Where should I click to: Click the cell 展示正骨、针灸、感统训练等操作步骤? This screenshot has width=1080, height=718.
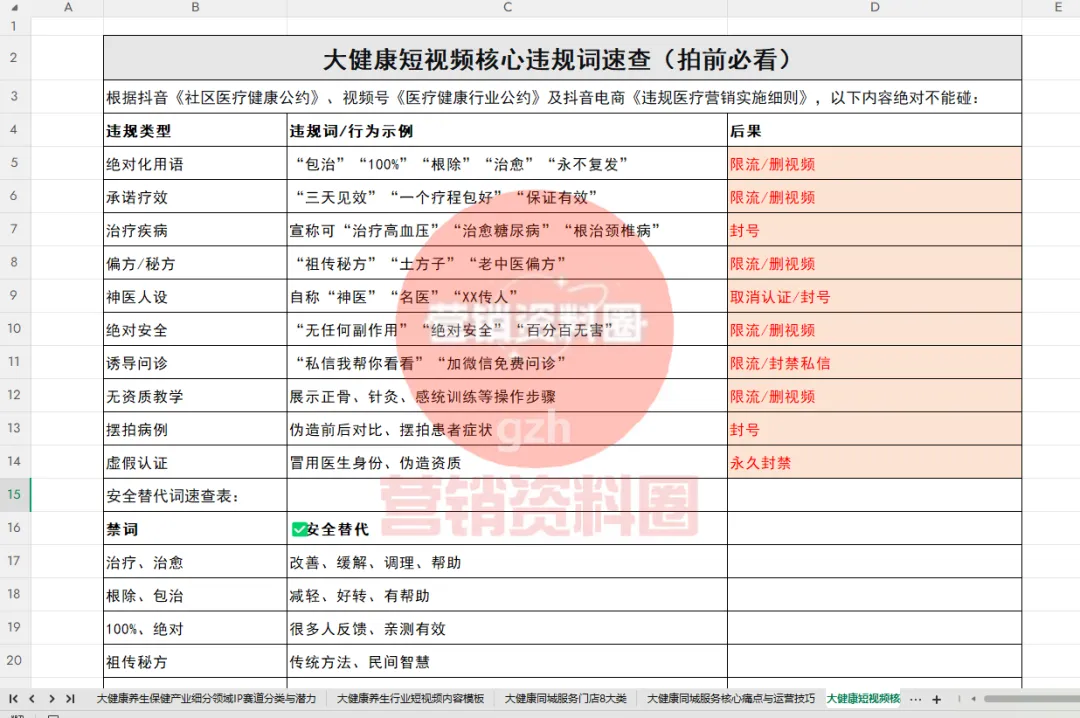tap(507, 396)
